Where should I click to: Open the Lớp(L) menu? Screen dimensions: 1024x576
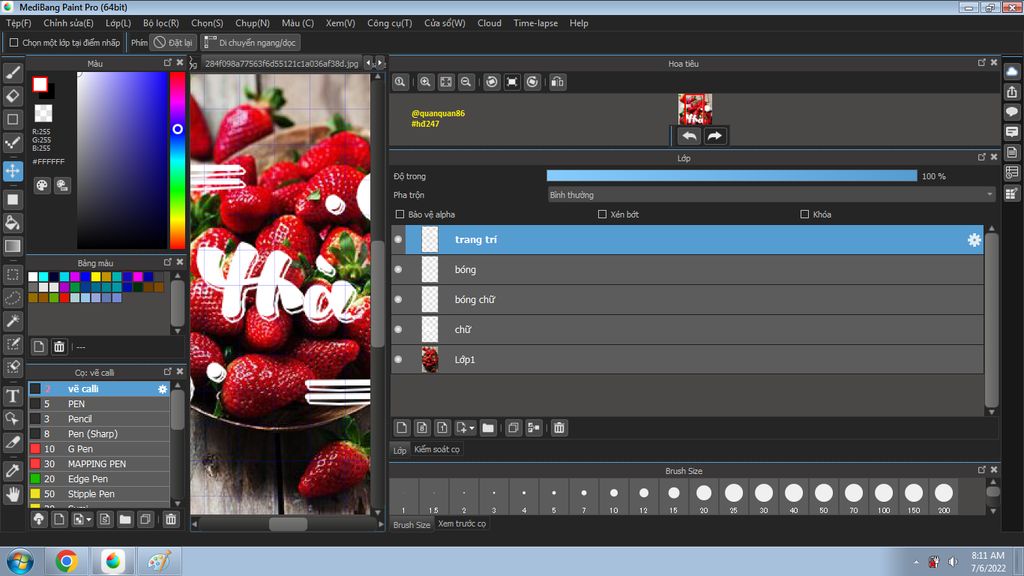point(118,23)
